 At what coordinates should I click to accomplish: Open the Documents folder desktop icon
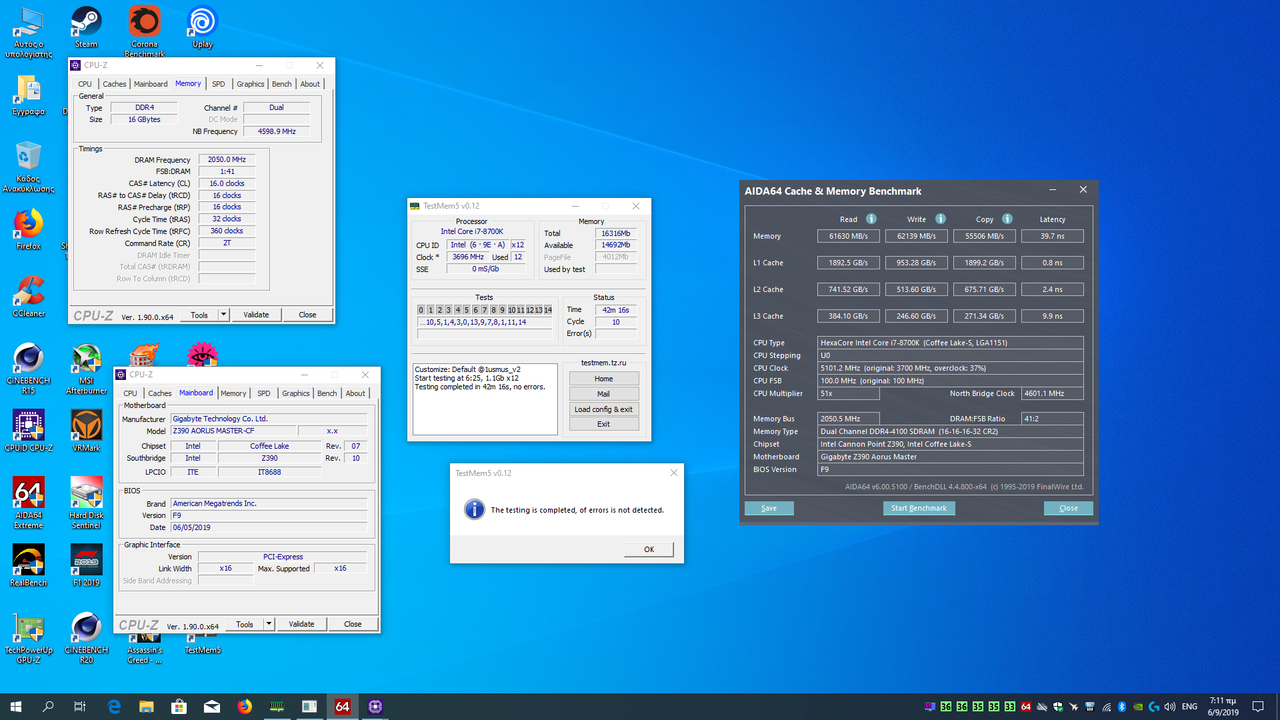pos(28,96)
